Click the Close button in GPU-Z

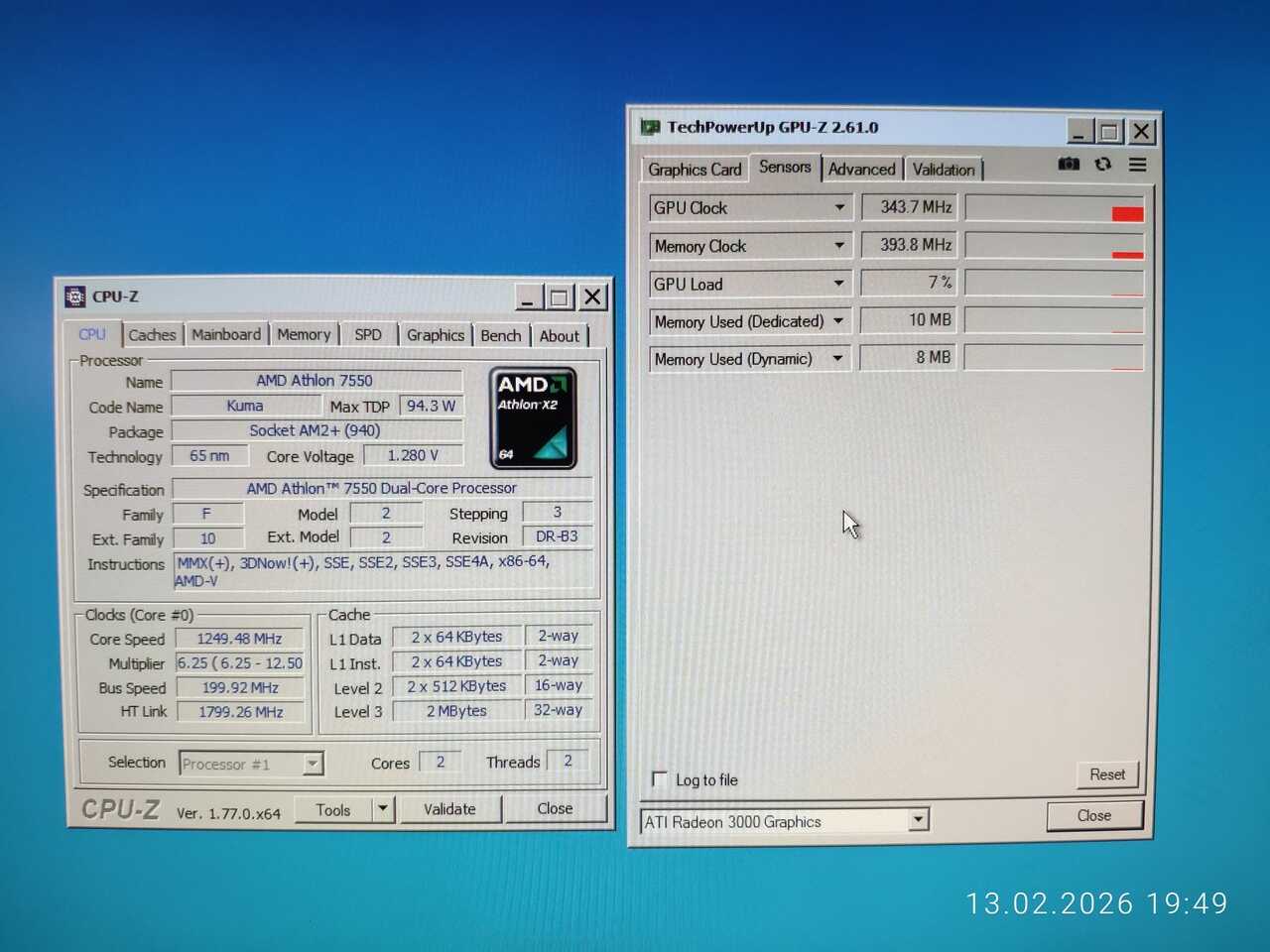pyautogui.click(x=1094, y=815)
